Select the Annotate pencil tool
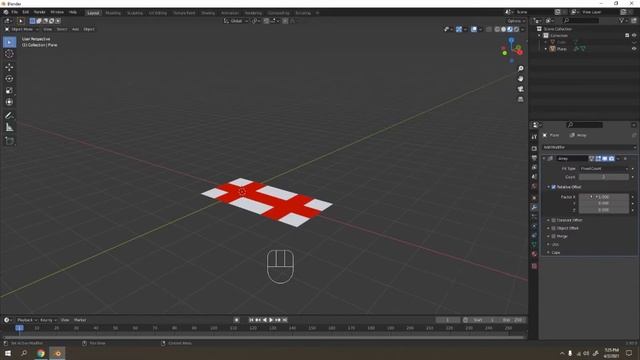 click(9, 116)
